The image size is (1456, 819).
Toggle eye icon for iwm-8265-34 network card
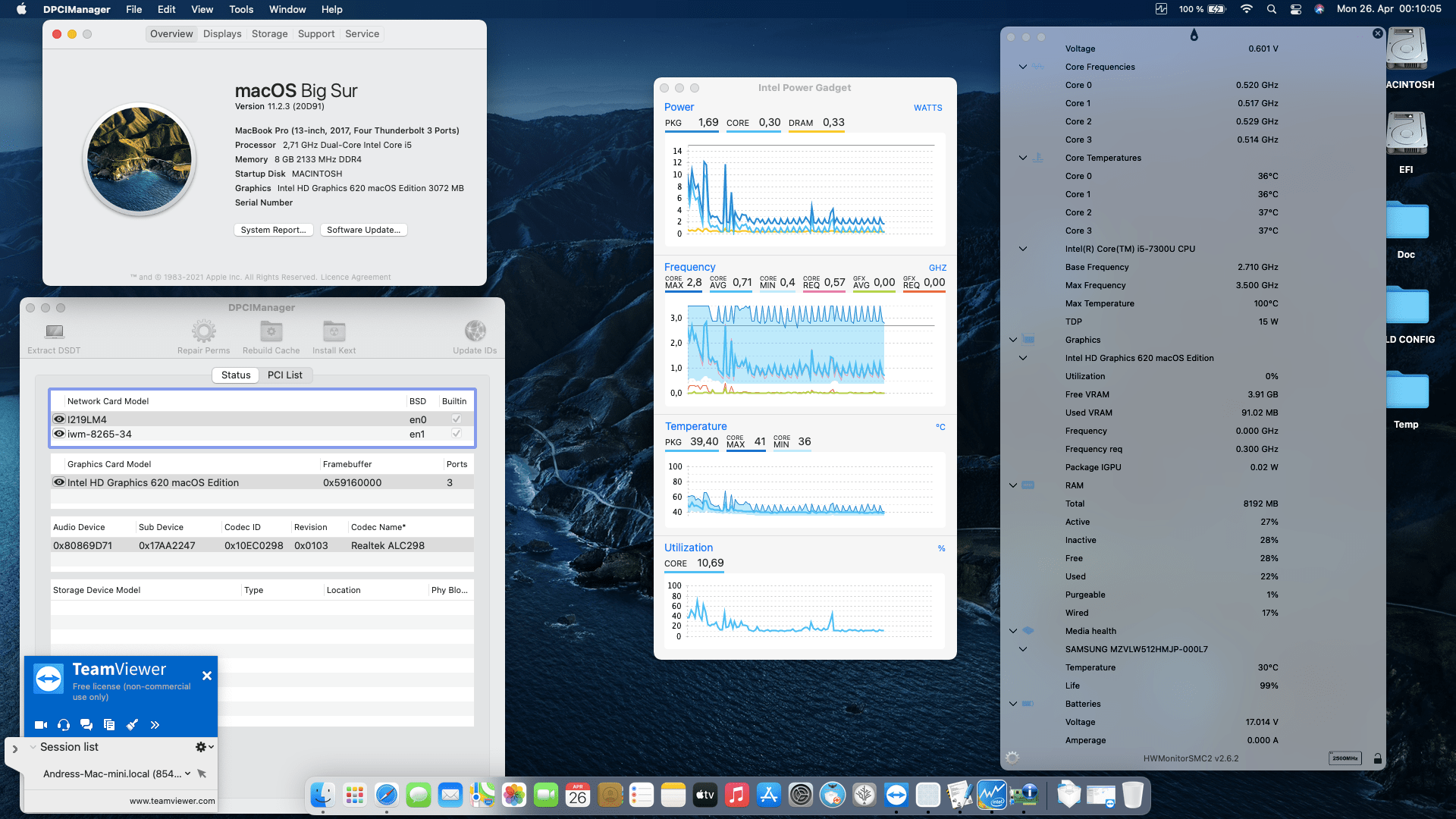(x=59, y=434)
